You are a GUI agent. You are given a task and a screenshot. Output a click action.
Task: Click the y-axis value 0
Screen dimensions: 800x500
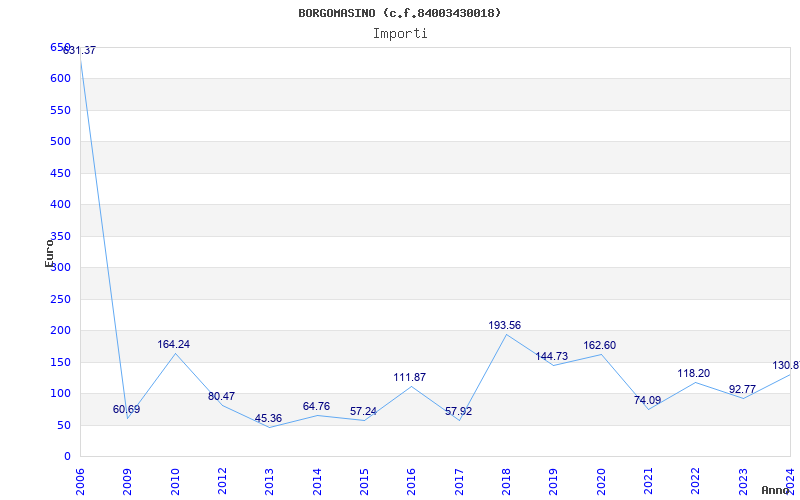(67, 457)
